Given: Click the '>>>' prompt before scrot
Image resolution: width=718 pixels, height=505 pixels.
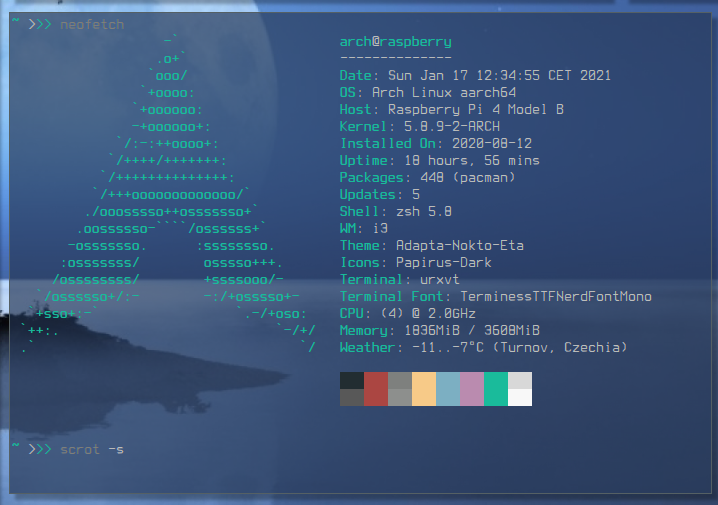Looking at the screenshot, I should coord(39,449).
